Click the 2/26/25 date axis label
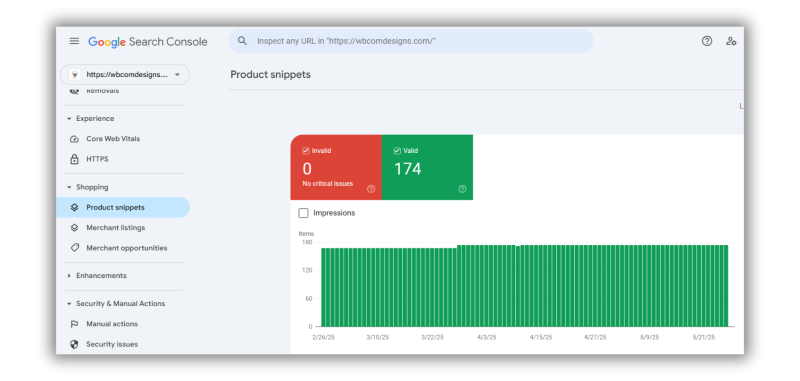Screen dimensions: 800x381 (x=323, y=338)
